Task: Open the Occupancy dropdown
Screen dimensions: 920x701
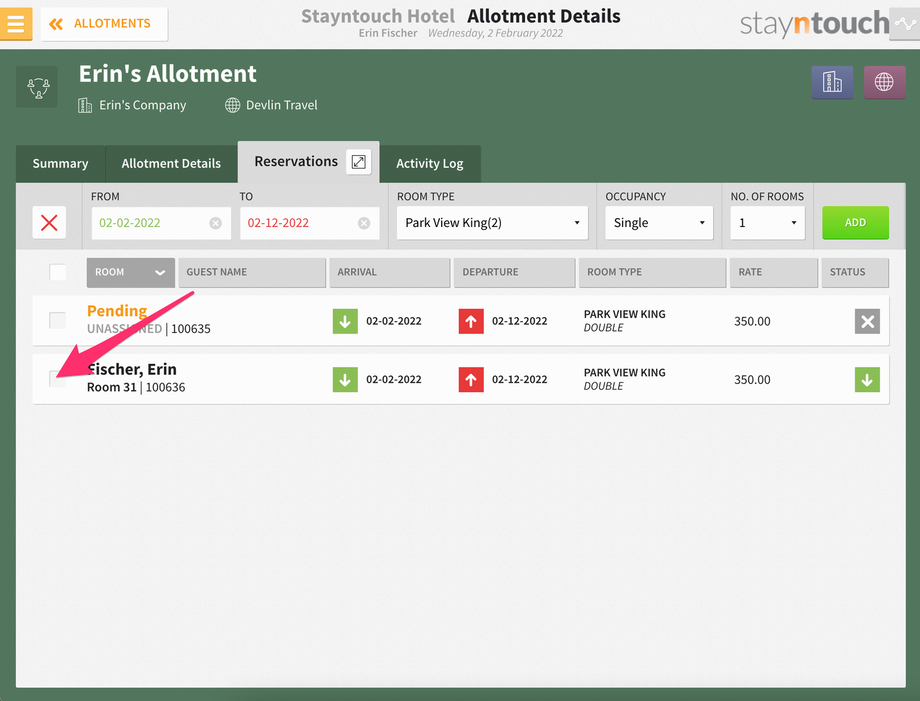Action: pos(659,223)
